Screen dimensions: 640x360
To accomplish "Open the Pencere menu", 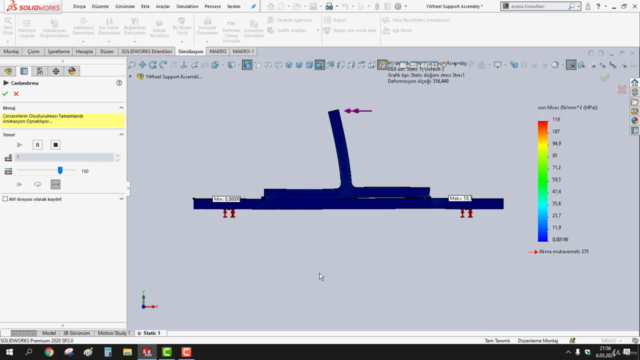I will point(213,7).
